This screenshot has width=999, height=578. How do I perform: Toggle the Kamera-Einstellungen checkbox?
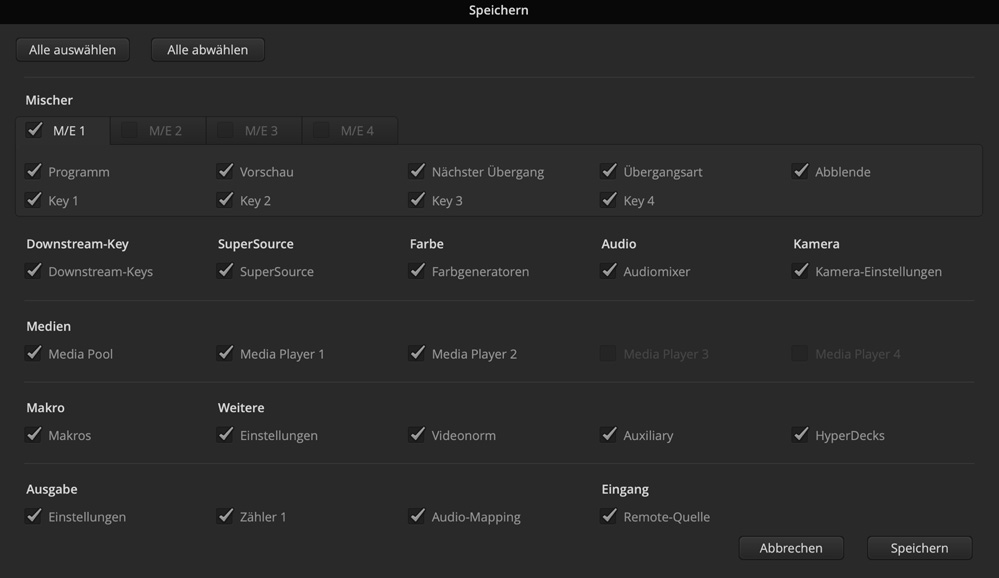801,271
